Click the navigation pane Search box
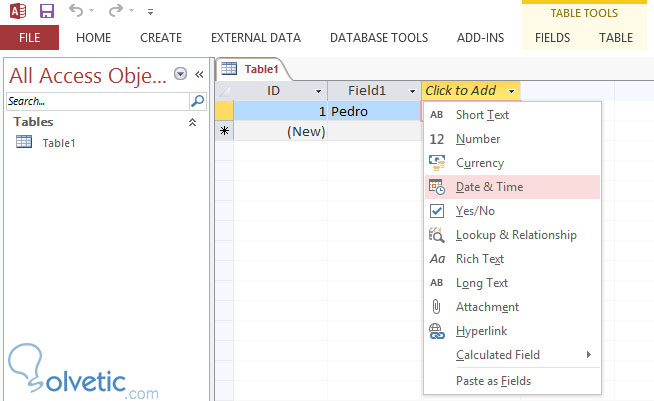Viewport: 654px width, 401px height. coord(98,101)
